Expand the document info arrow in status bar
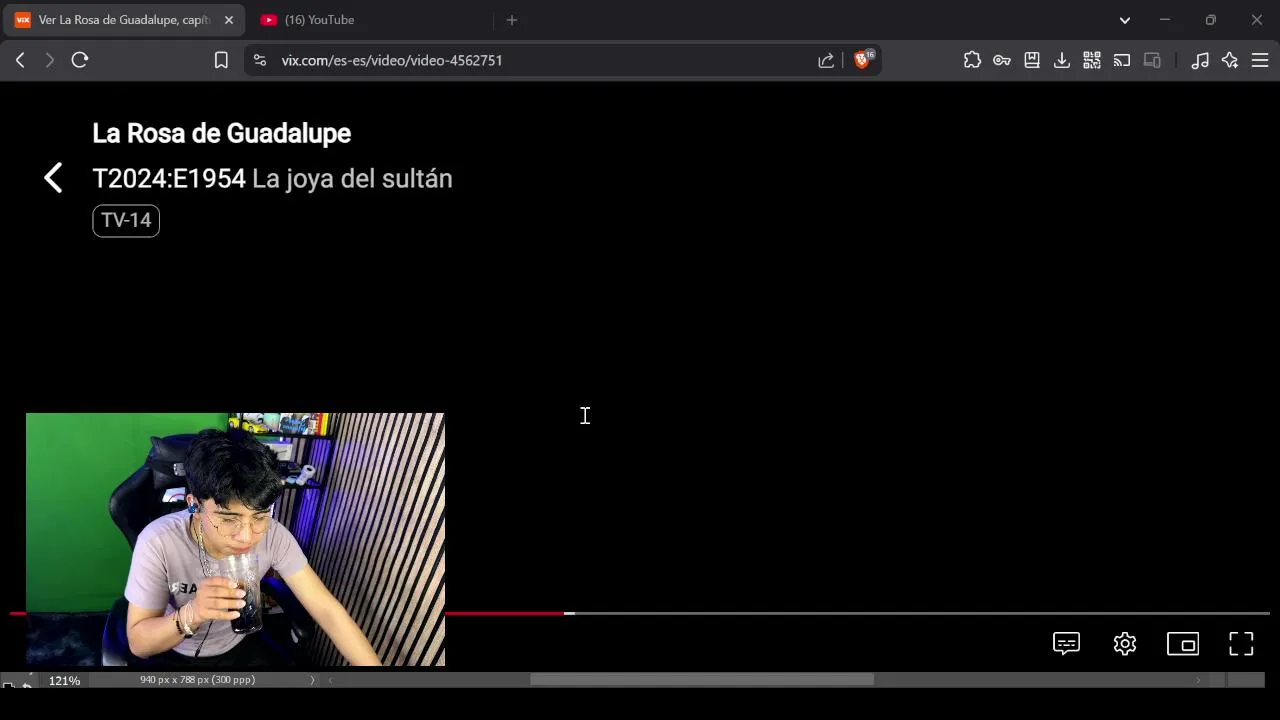The height and width of the screenshot is (720, 1280). (x=312, y=680)
